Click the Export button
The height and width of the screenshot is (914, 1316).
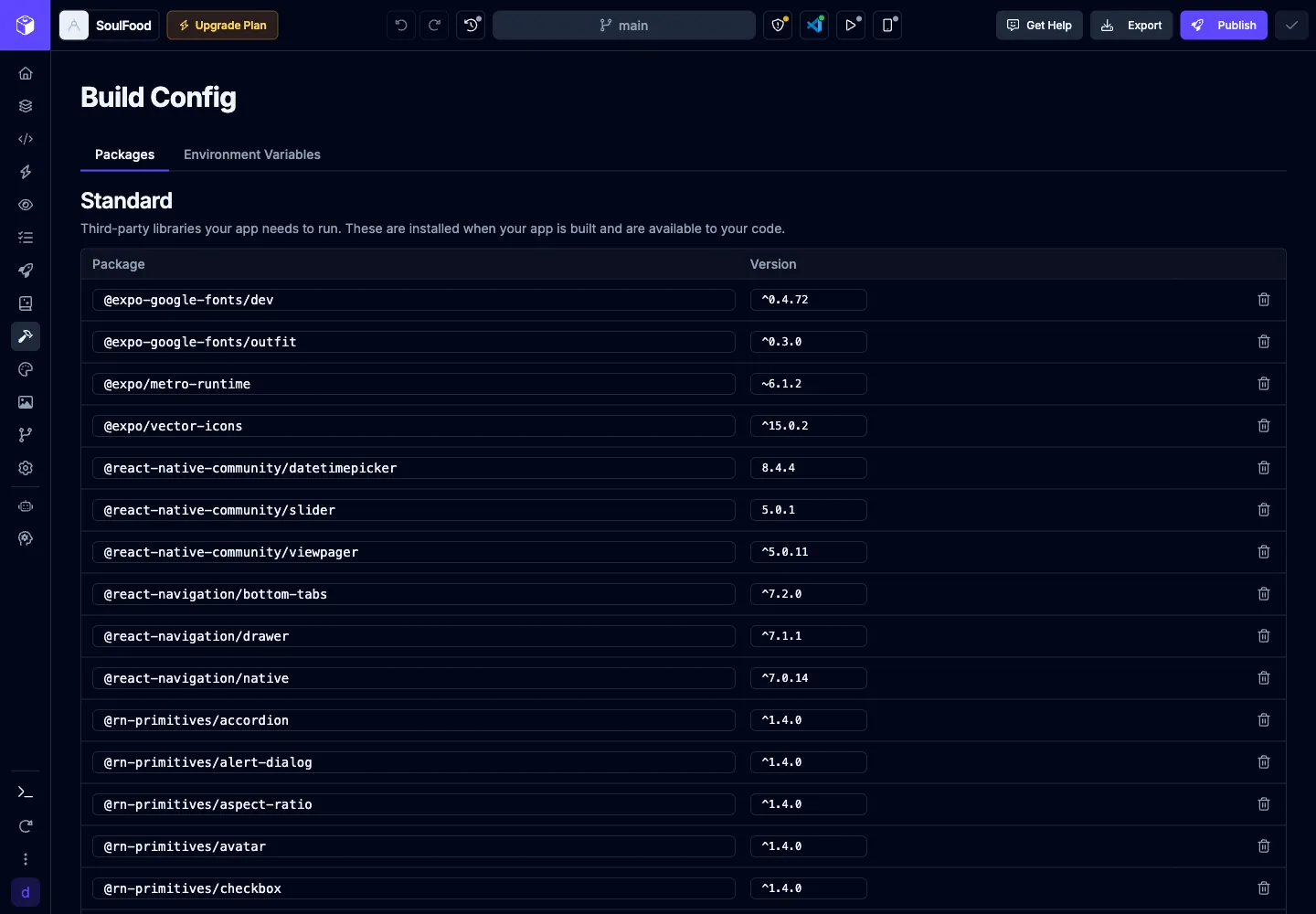click(1131, 26)
